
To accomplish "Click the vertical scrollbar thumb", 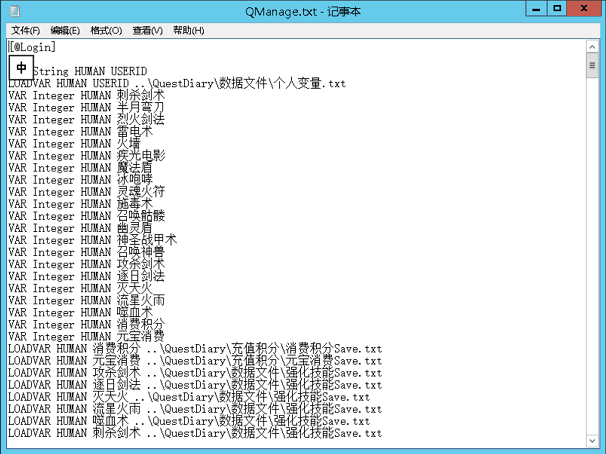I will pos(592,65).
